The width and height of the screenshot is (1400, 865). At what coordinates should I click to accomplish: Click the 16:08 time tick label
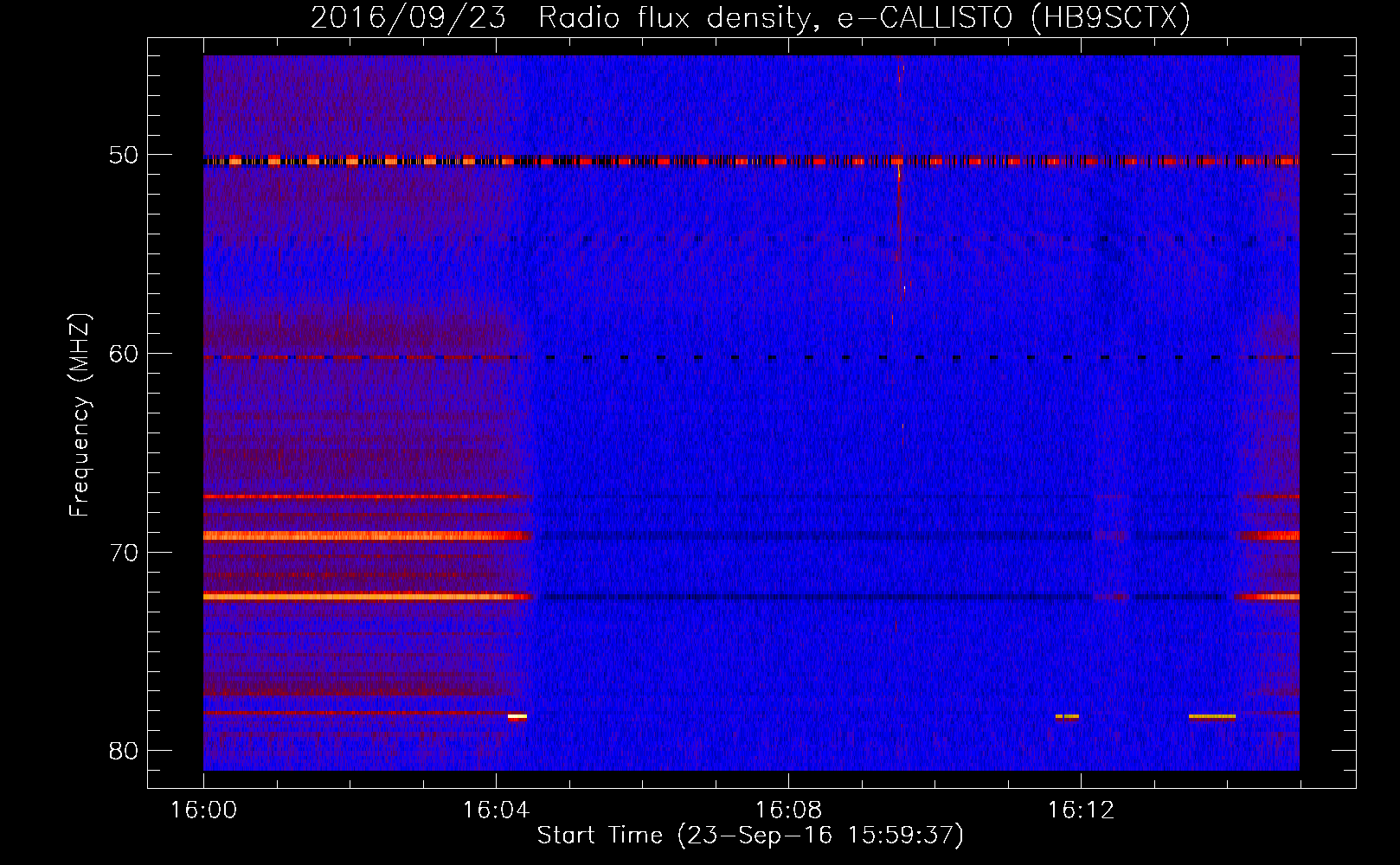[788, 811]
